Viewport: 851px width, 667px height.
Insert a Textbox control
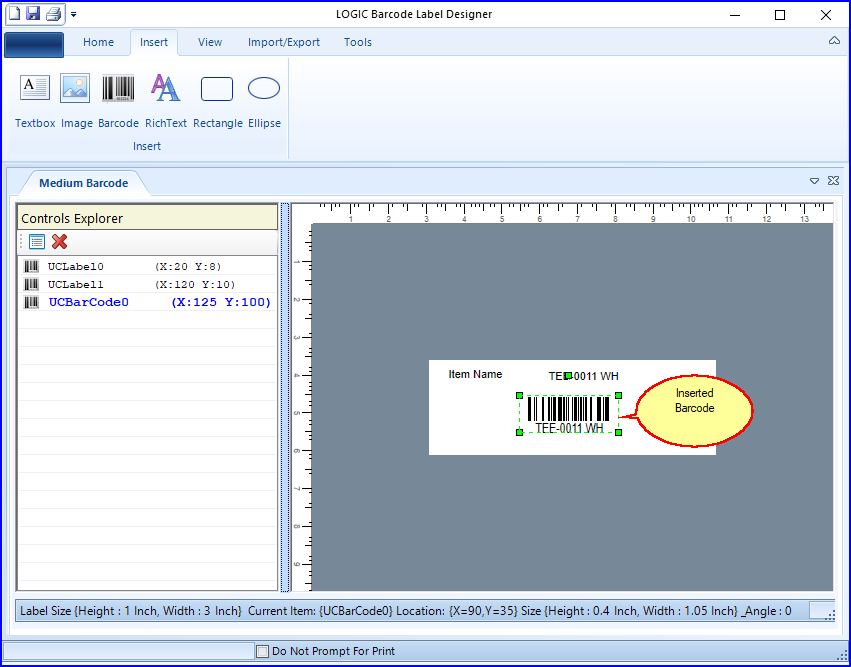35,101
